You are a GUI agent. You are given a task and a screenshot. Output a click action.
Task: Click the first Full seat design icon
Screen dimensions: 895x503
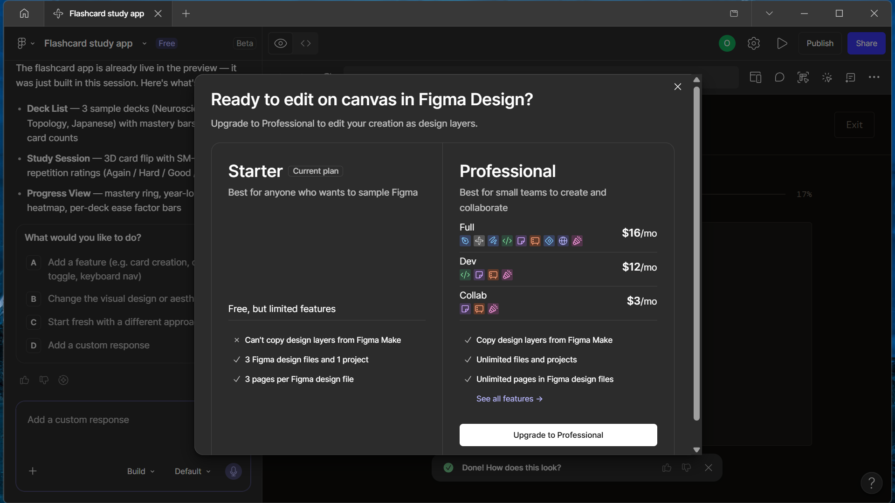pos(465,241)
